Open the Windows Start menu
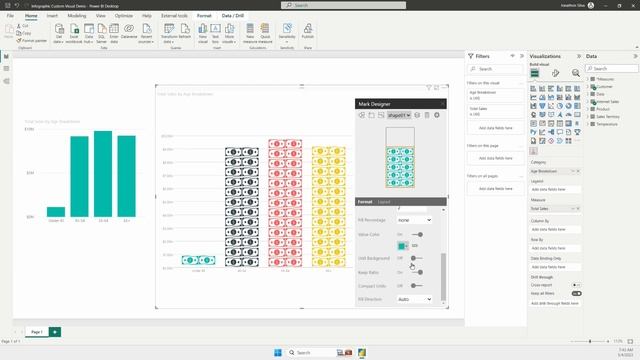Image resolution: width=640 pixels, height=360 pixels. (278, 352)
